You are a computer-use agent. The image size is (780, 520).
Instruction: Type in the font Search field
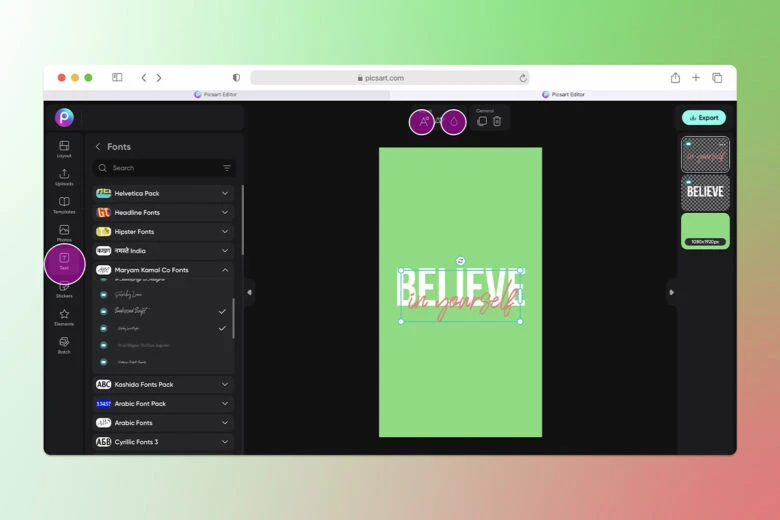click(x=160, y=168)
